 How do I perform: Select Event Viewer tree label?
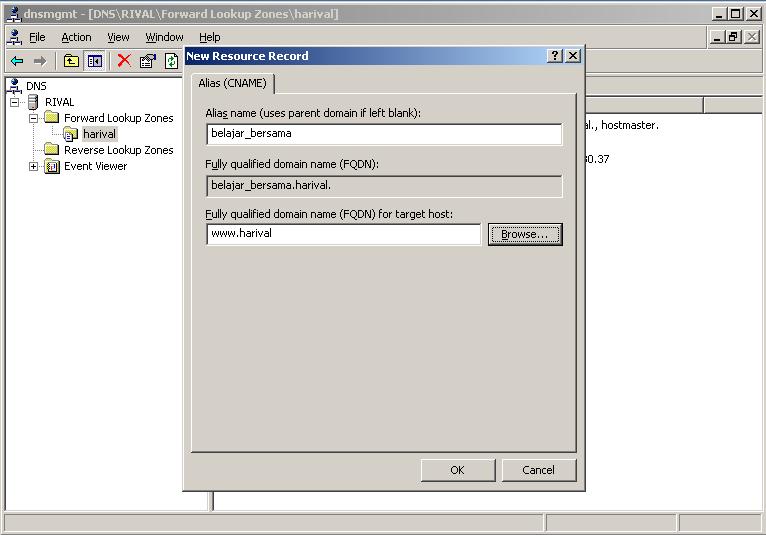click(x=96, y=166)
